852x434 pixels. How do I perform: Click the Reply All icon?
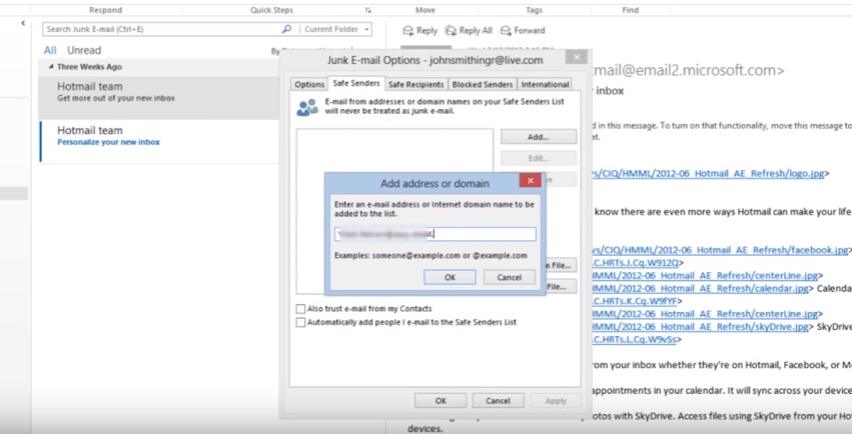point(451,31)
